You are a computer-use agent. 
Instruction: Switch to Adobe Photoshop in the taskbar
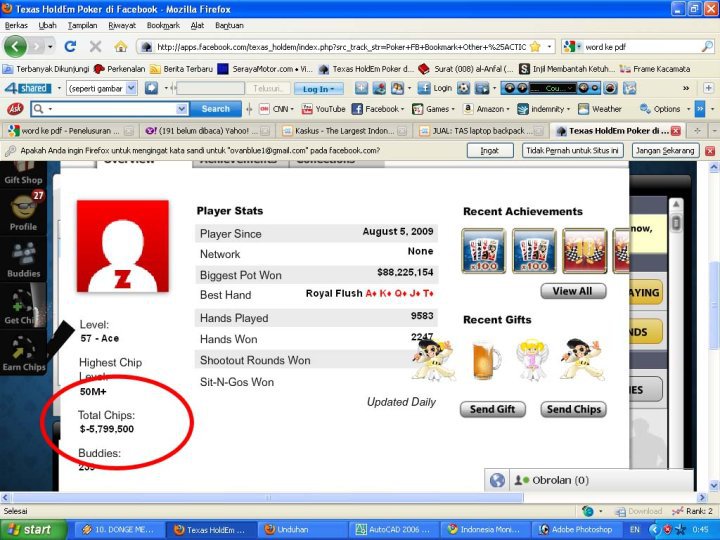[576, 529]
